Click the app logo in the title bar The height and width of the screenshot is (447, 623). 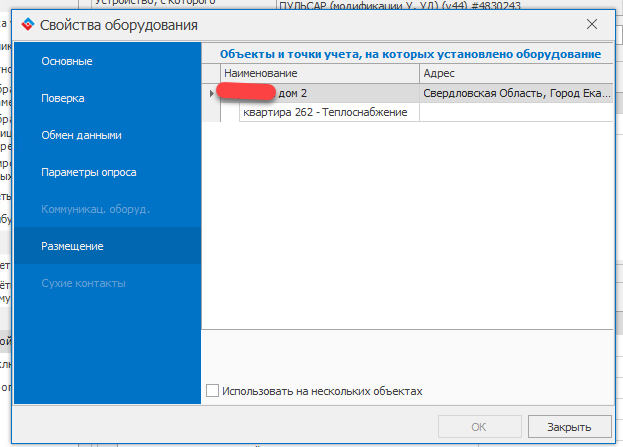pos(26,24)
